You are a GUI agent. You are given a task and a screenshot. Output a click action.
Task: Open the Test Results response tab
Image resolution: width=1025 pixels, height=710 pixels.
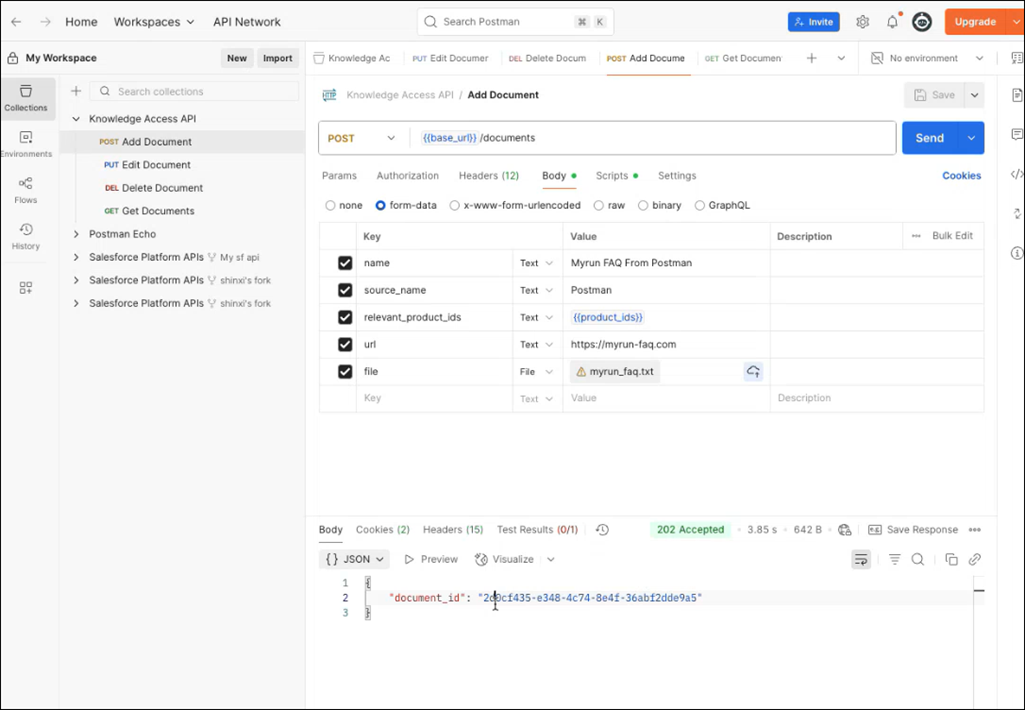click(537, 530)
